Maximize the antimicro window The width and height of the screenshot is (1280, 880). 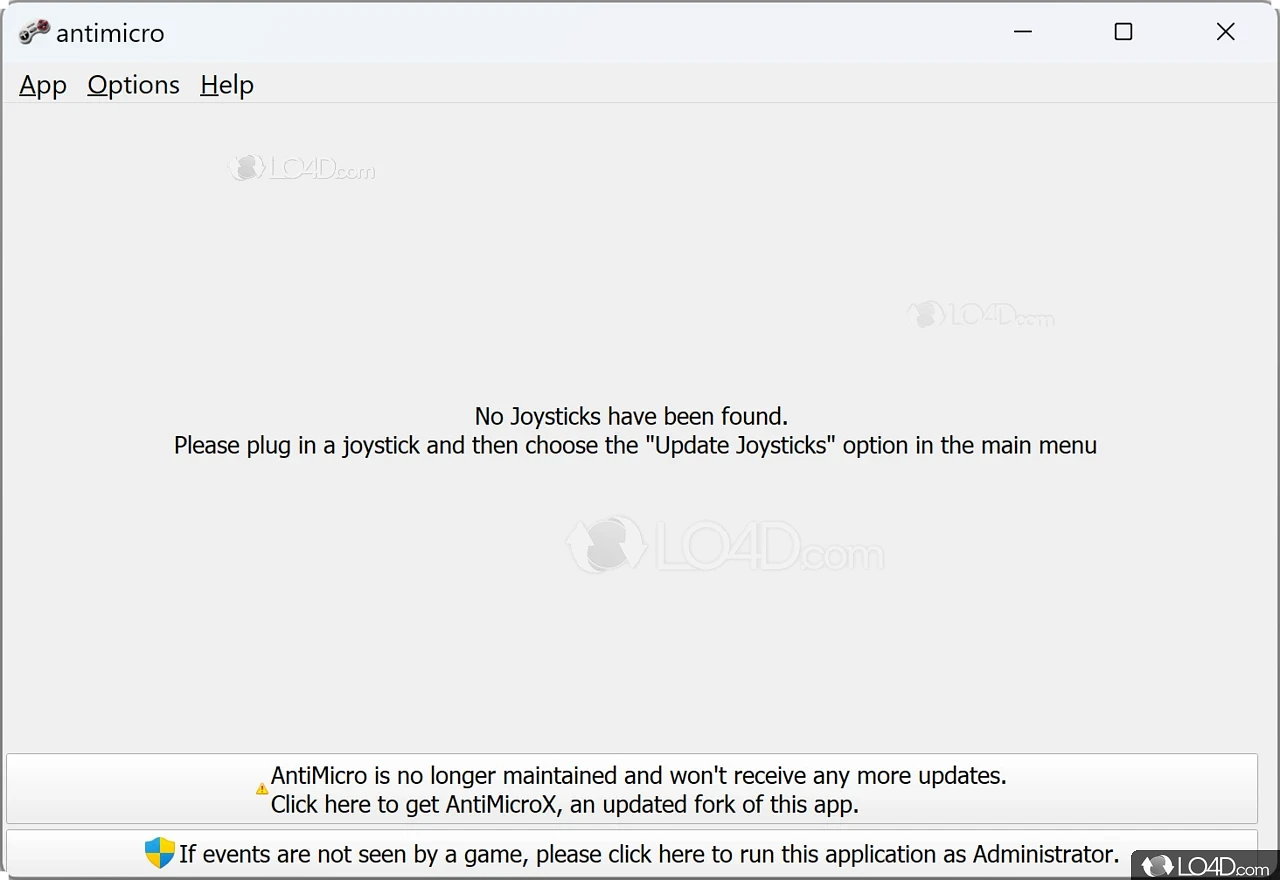[x=1123, y=32]
